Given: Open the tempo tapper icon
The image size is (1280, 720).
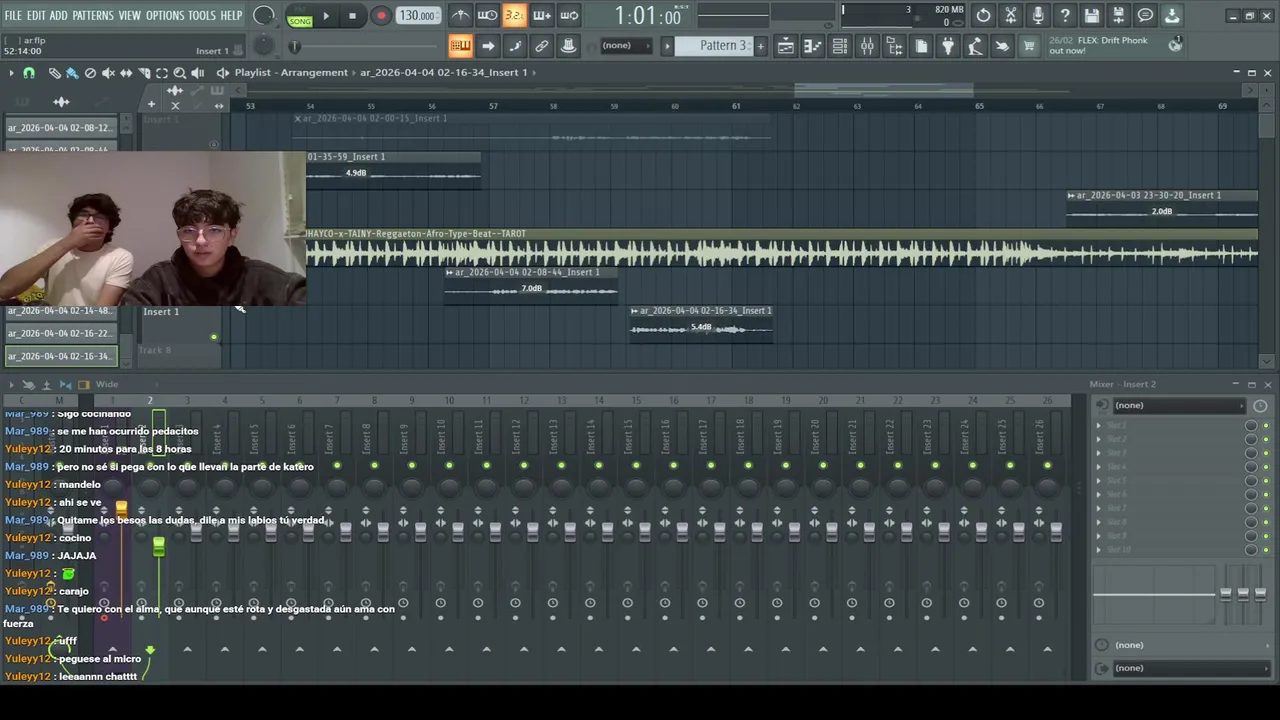Looking at the screenshot, I should pyautogui.click(x=975, y=46).
